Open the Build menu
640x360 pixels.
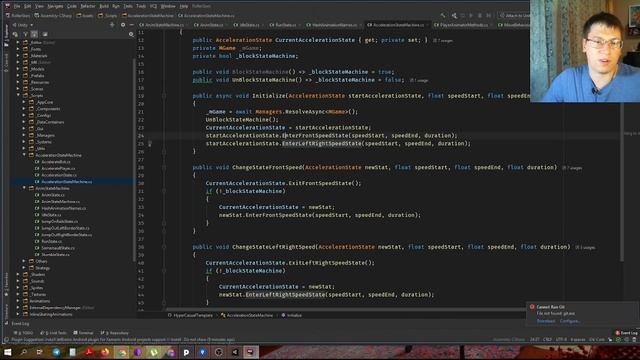point(104,6)
